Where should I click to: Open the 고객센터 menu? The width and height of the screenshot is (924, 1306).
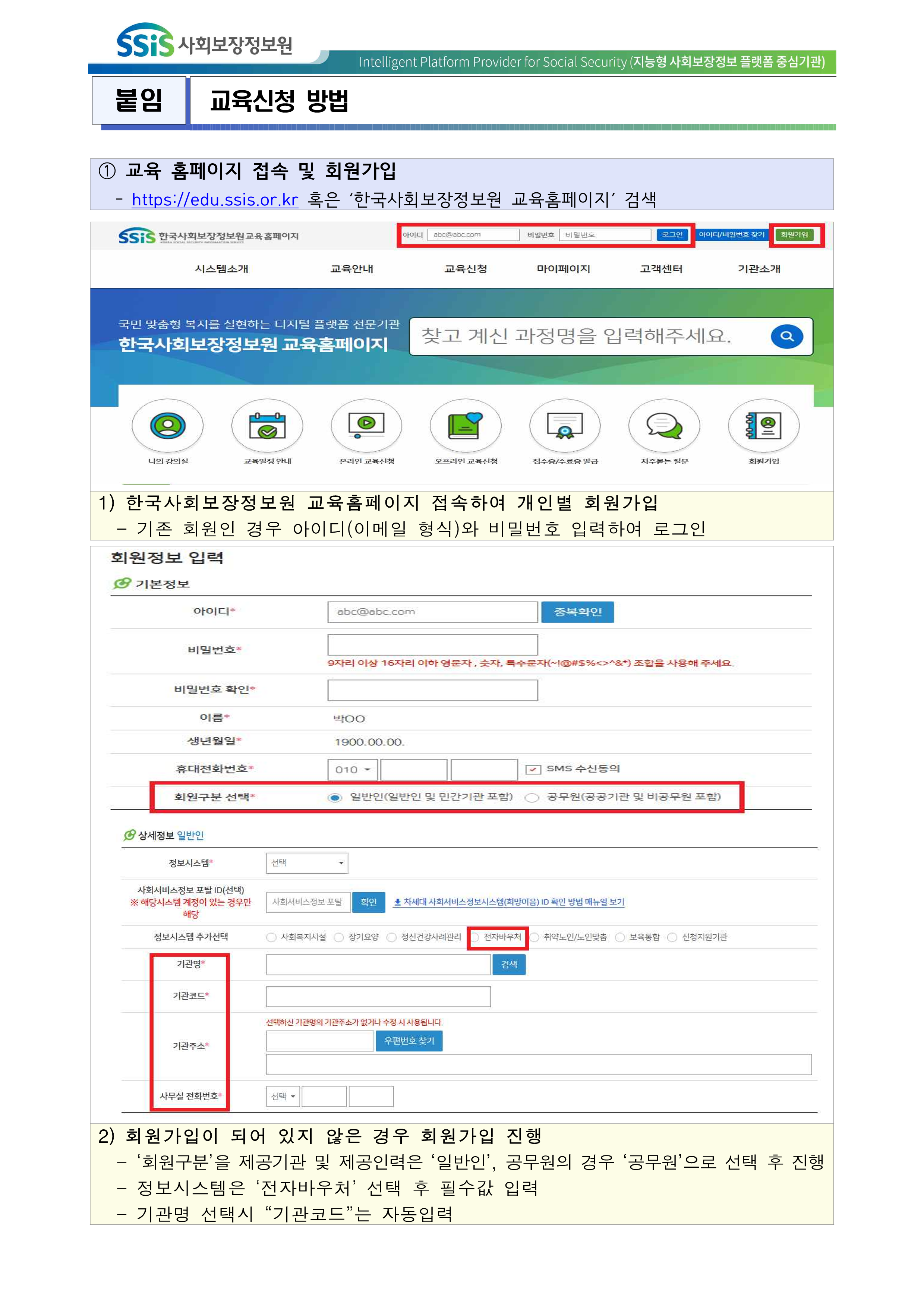(x=661, y=268)
